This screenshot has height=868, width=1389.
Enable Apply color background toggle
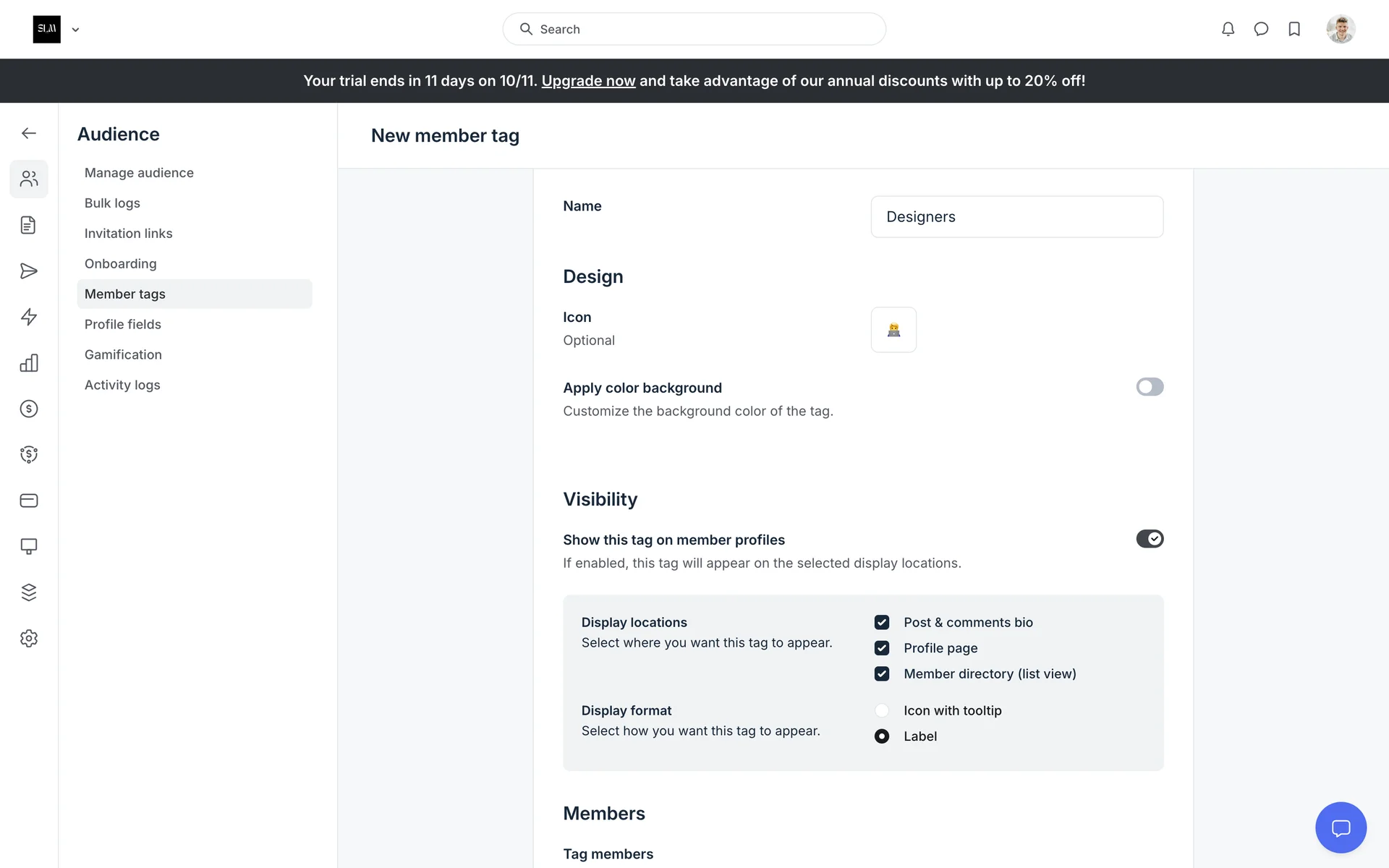click(1149, 387)
